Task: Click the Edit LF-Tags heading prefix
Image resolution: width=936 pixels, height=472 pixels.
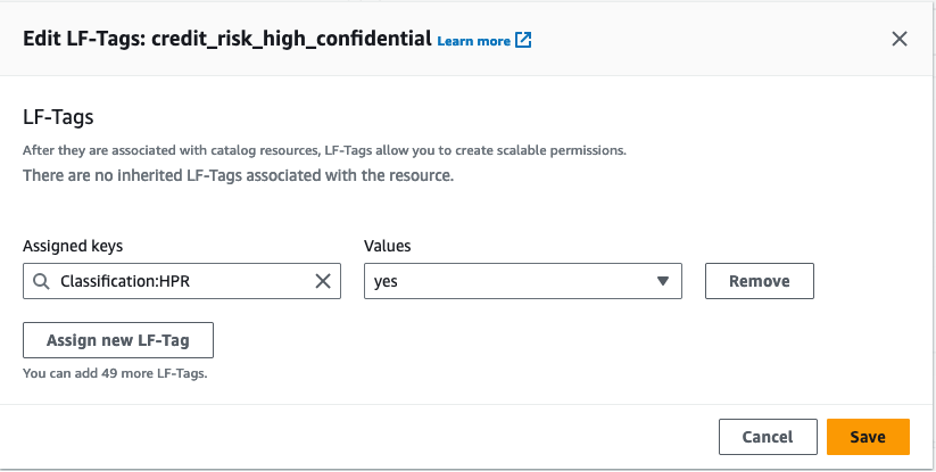Action: 83,39
